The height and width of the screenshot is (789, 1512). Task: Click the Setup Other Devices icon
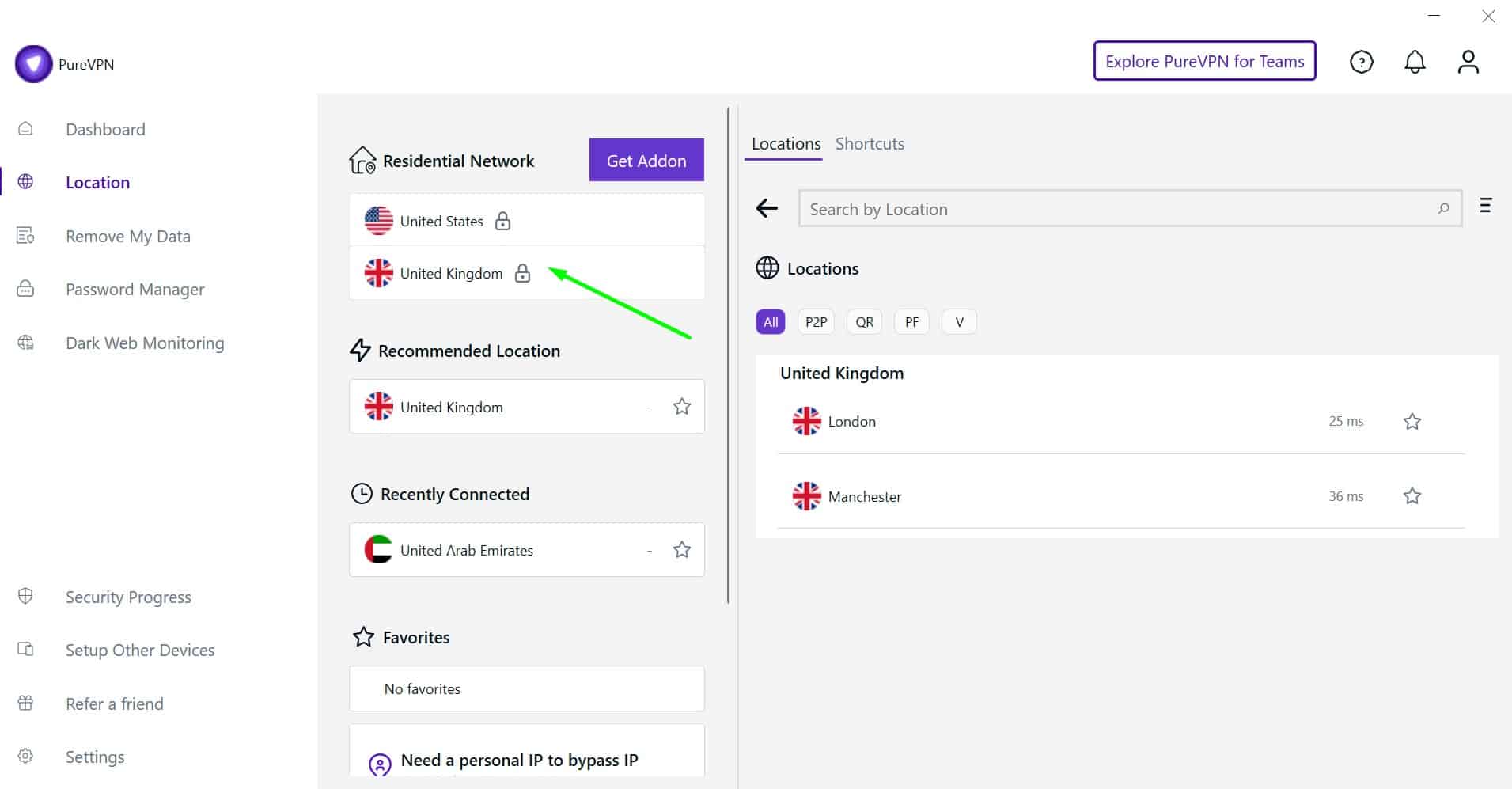click(25, 650)
